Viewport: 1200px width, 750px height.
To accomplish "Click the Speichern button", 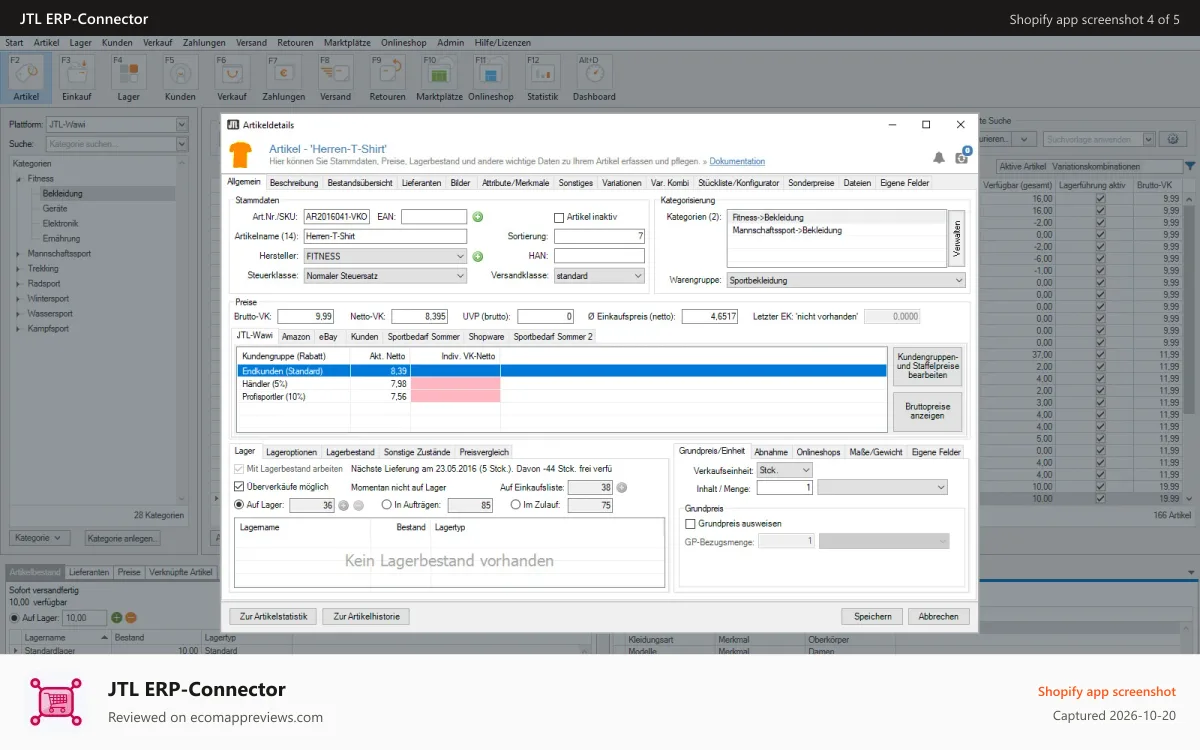I will [x=872, y=616].
